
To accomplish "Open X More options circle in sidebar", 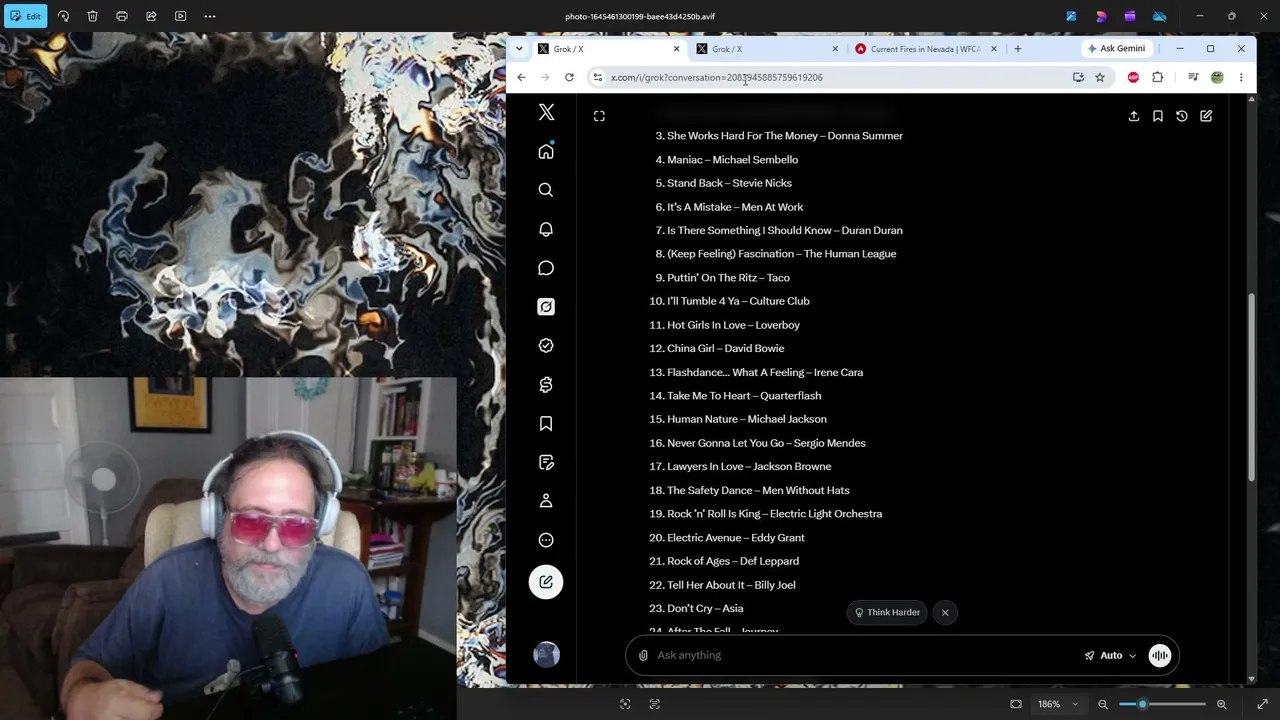I will [x=546, y=540].
